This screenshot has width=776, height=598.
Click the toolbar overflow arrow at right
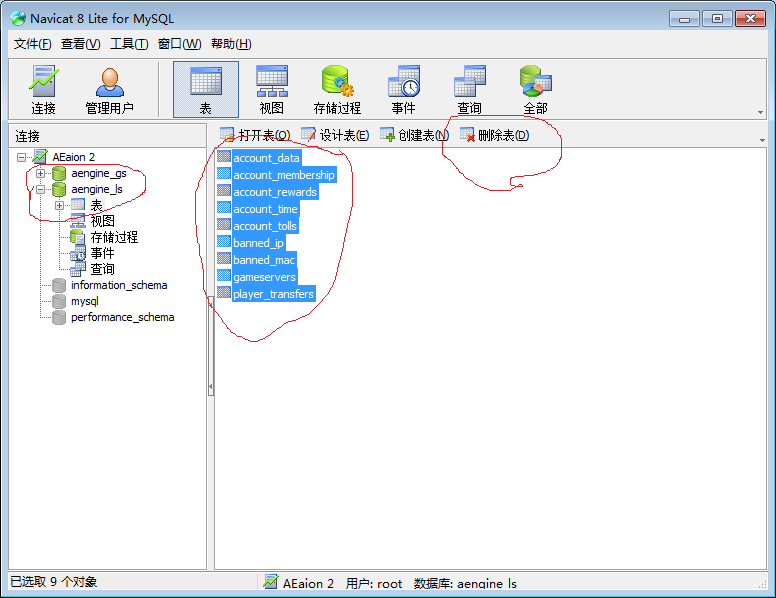coord(760,113)
